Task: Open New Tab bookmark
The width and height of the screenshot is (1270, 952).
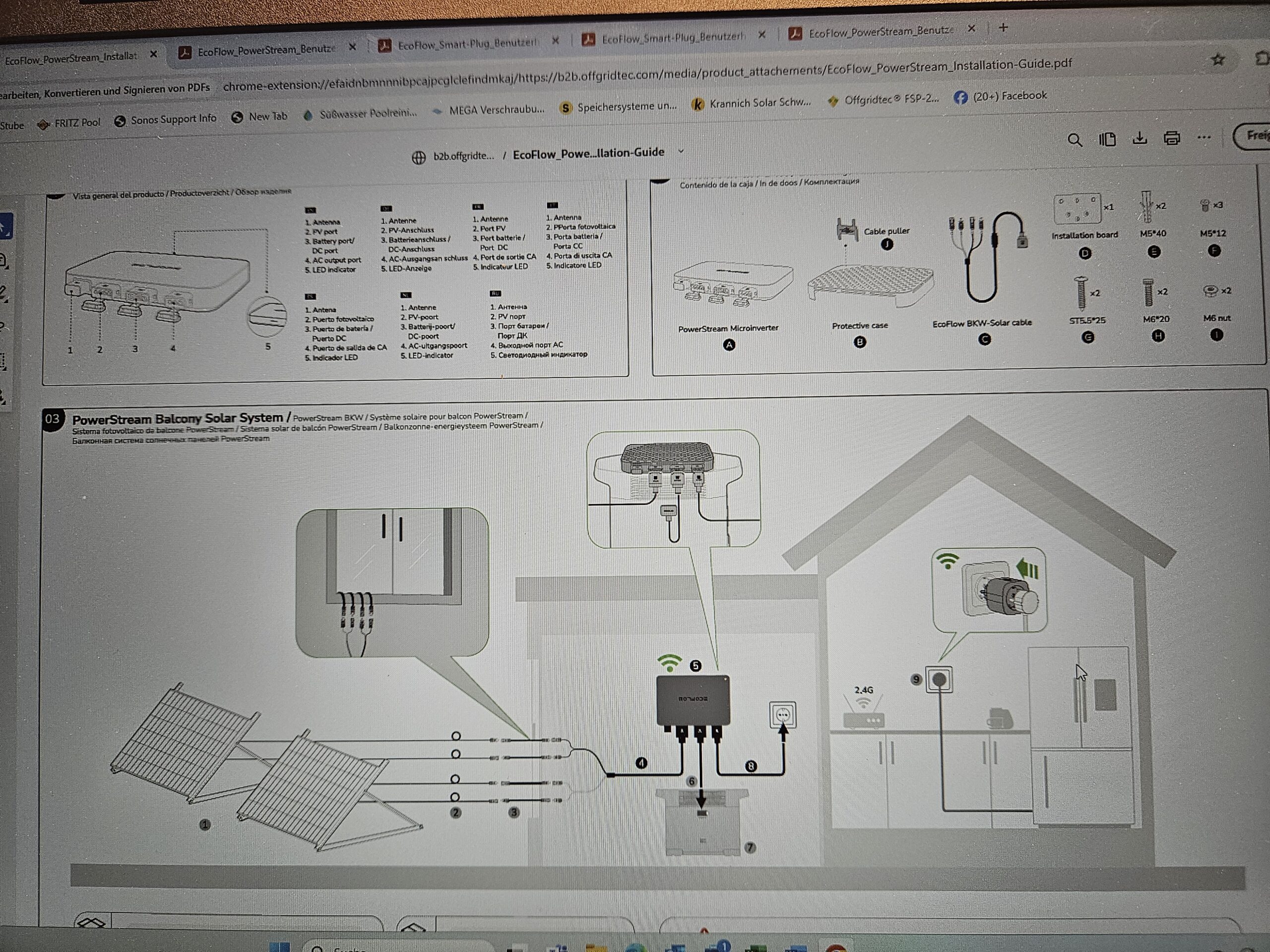Action: point(259,117)
